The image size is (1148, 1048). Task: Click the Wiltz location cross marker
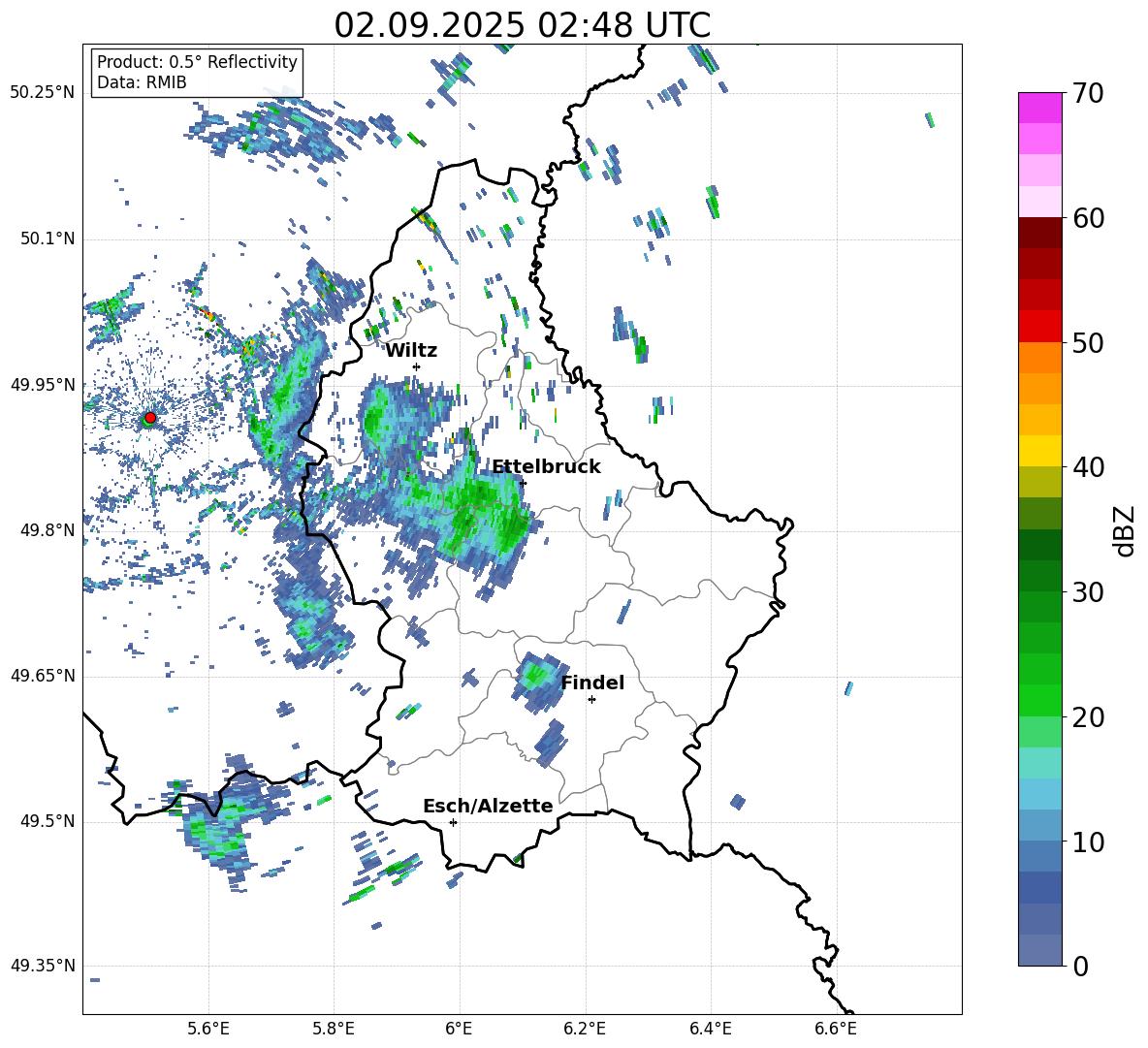point(417,367)
